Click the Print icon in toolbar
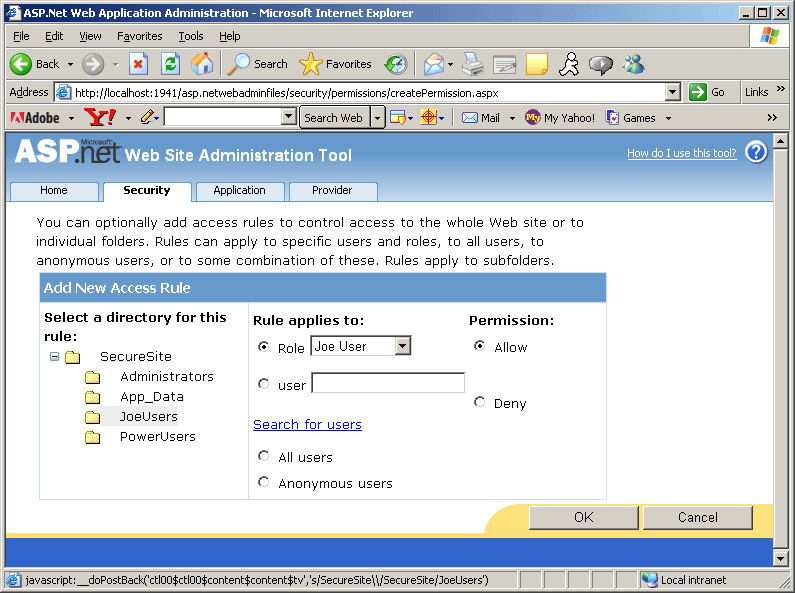This screenshot has height=593, width=795. click(x=473, y=64)
